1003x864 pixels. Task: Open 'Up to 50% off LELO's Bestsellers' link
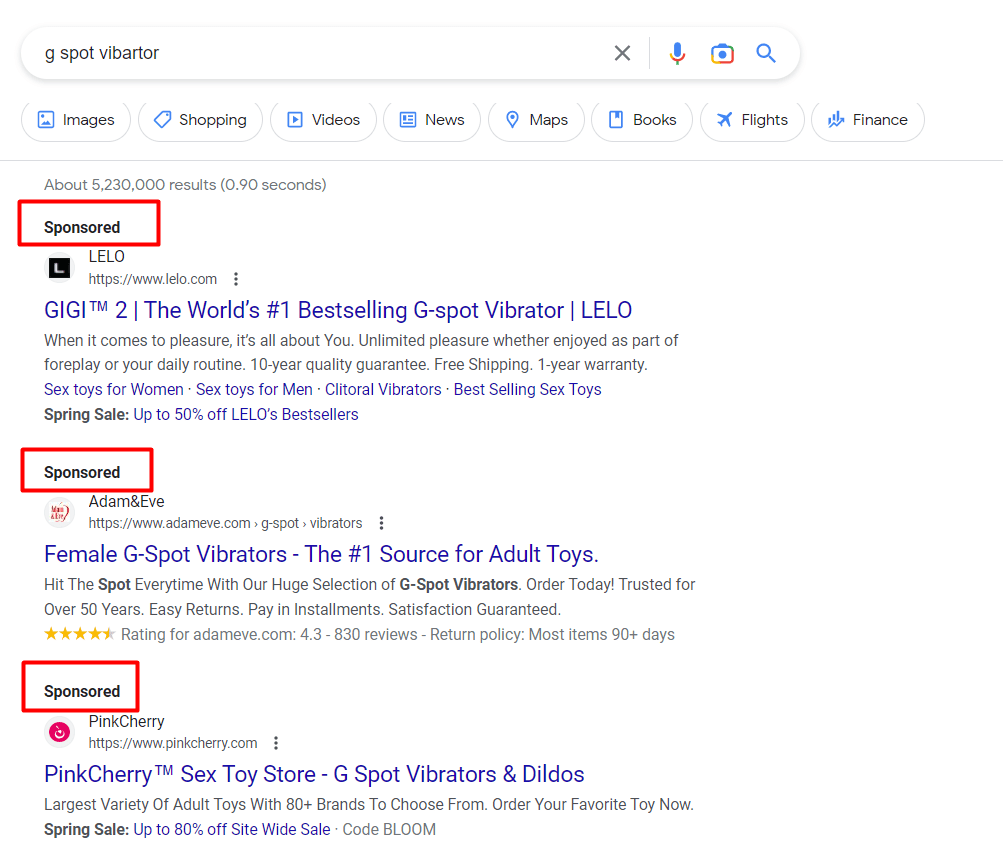point(246,414)
